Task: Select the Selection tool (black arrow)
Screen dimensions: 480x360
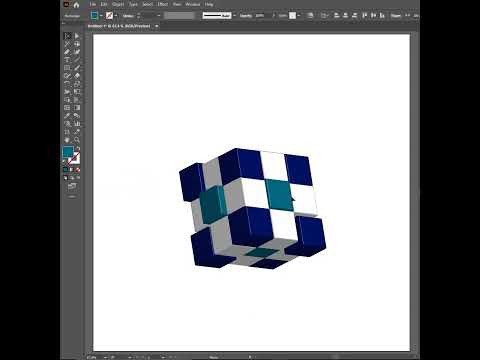Action: (x=68, y=36)
